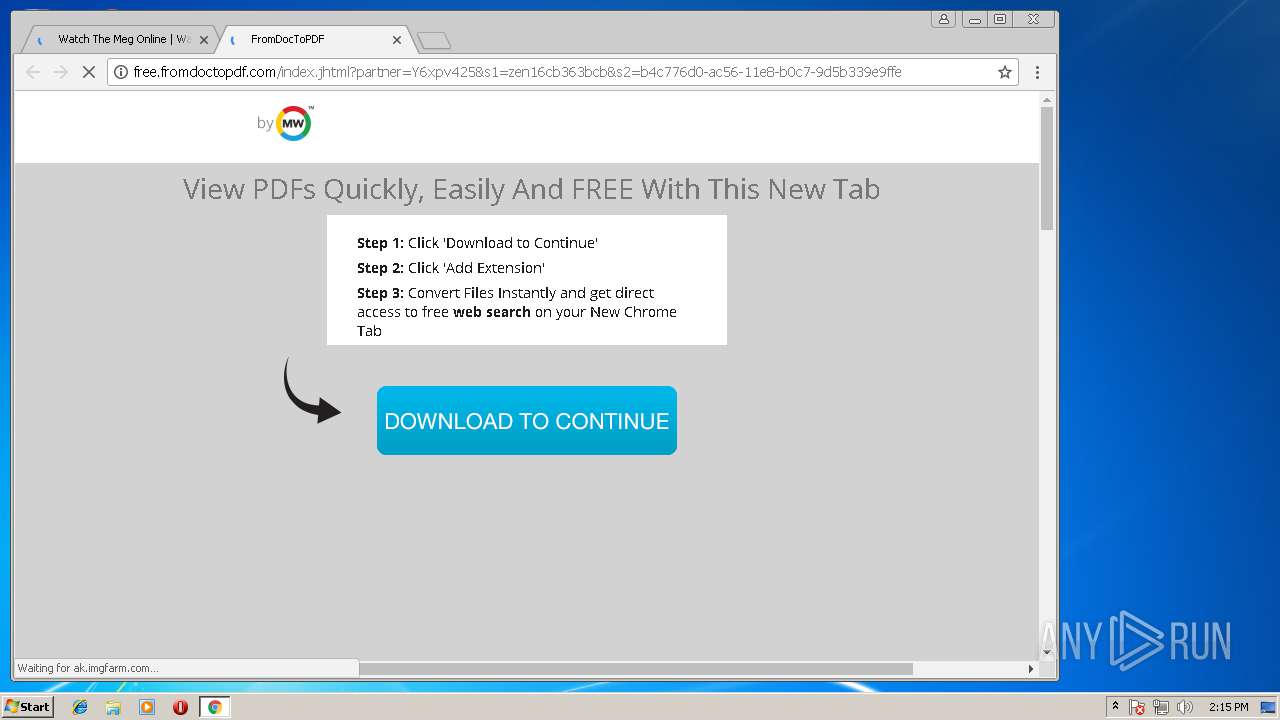
Task: Launch Internet Explorer from taskbar
Action: (x=80, y=707)
